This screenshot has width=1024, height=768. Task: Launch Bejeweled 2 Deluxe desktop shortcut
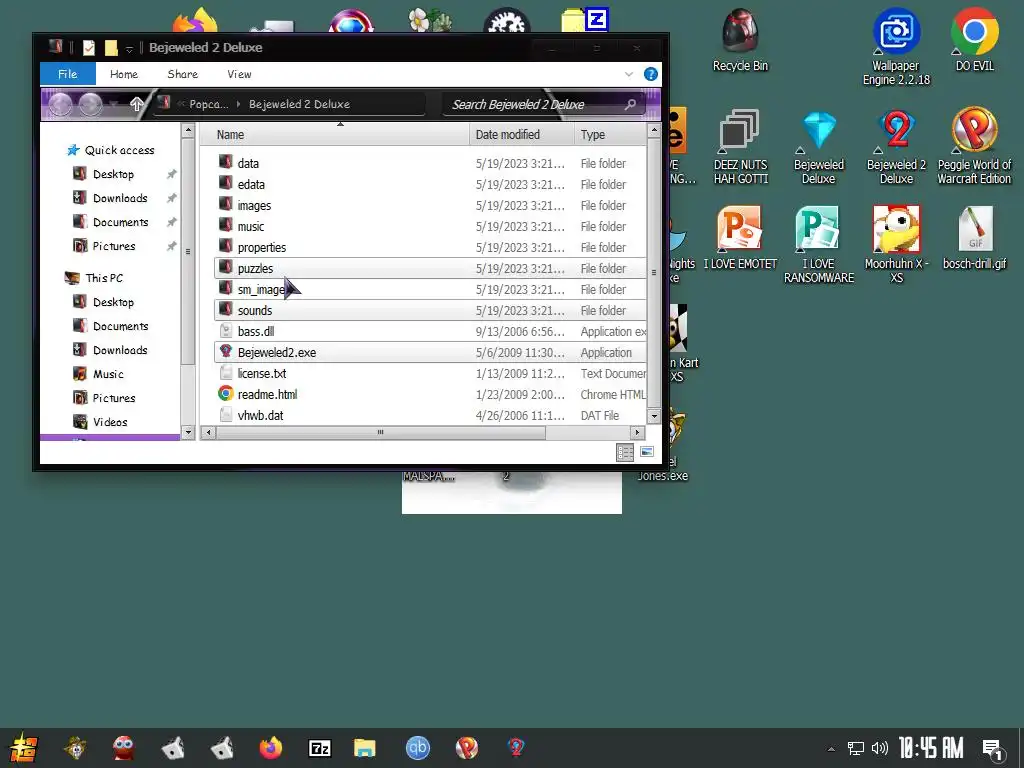(896, 146)
